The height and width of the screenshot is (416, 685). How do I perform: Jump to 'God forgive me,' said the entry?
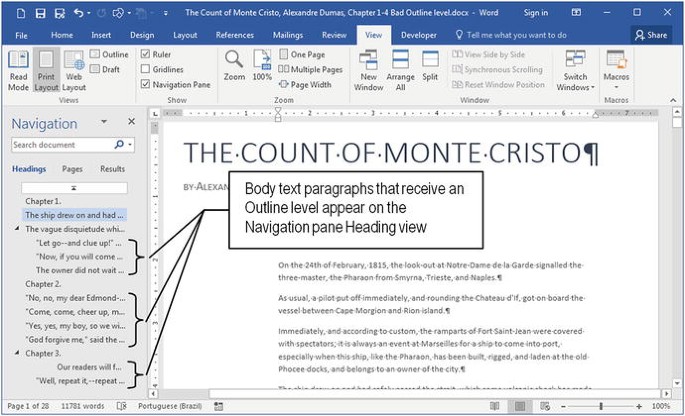pos(75,339)
